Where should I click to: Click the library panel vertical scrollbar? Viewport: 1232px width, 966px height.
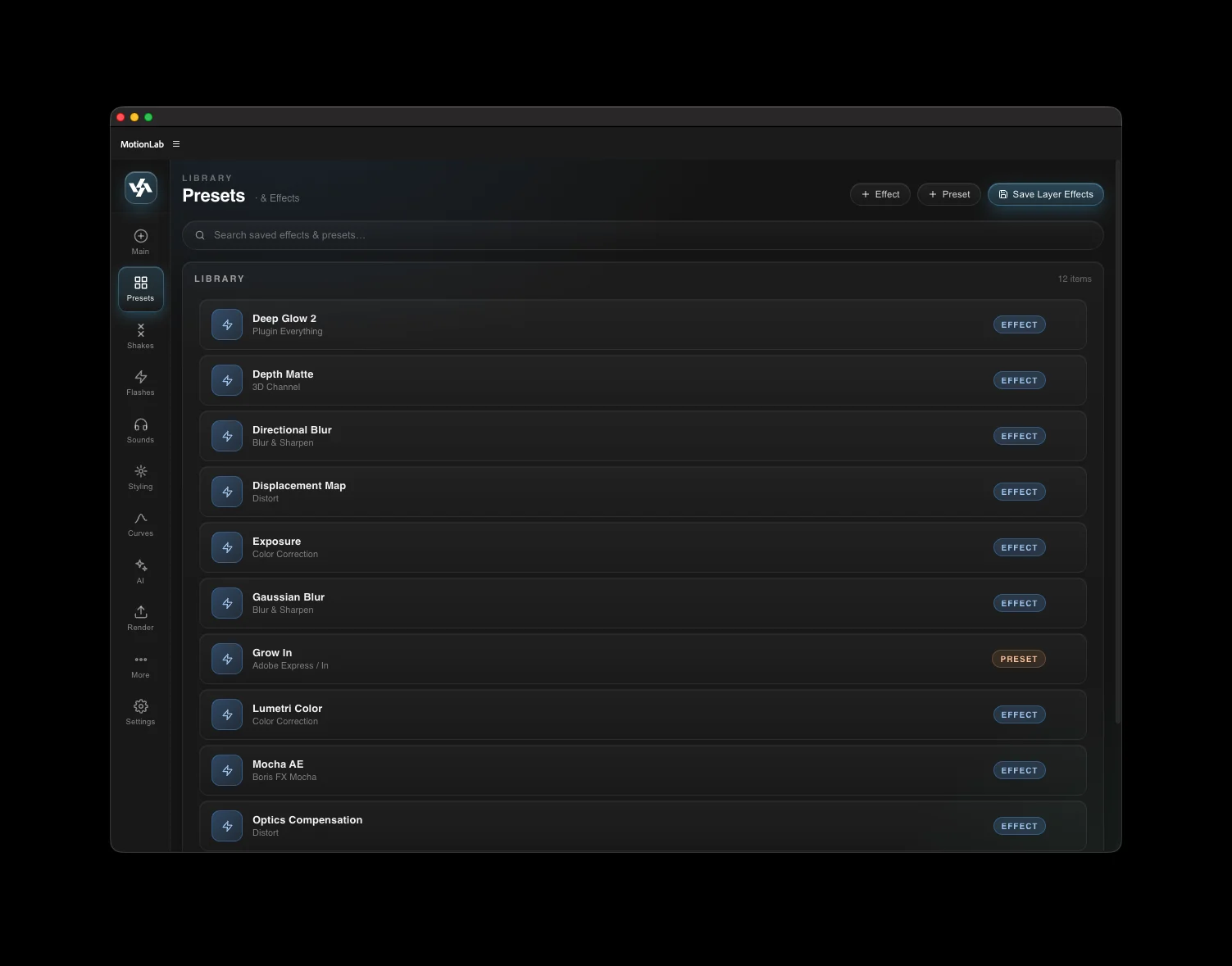click(1117, 442)
